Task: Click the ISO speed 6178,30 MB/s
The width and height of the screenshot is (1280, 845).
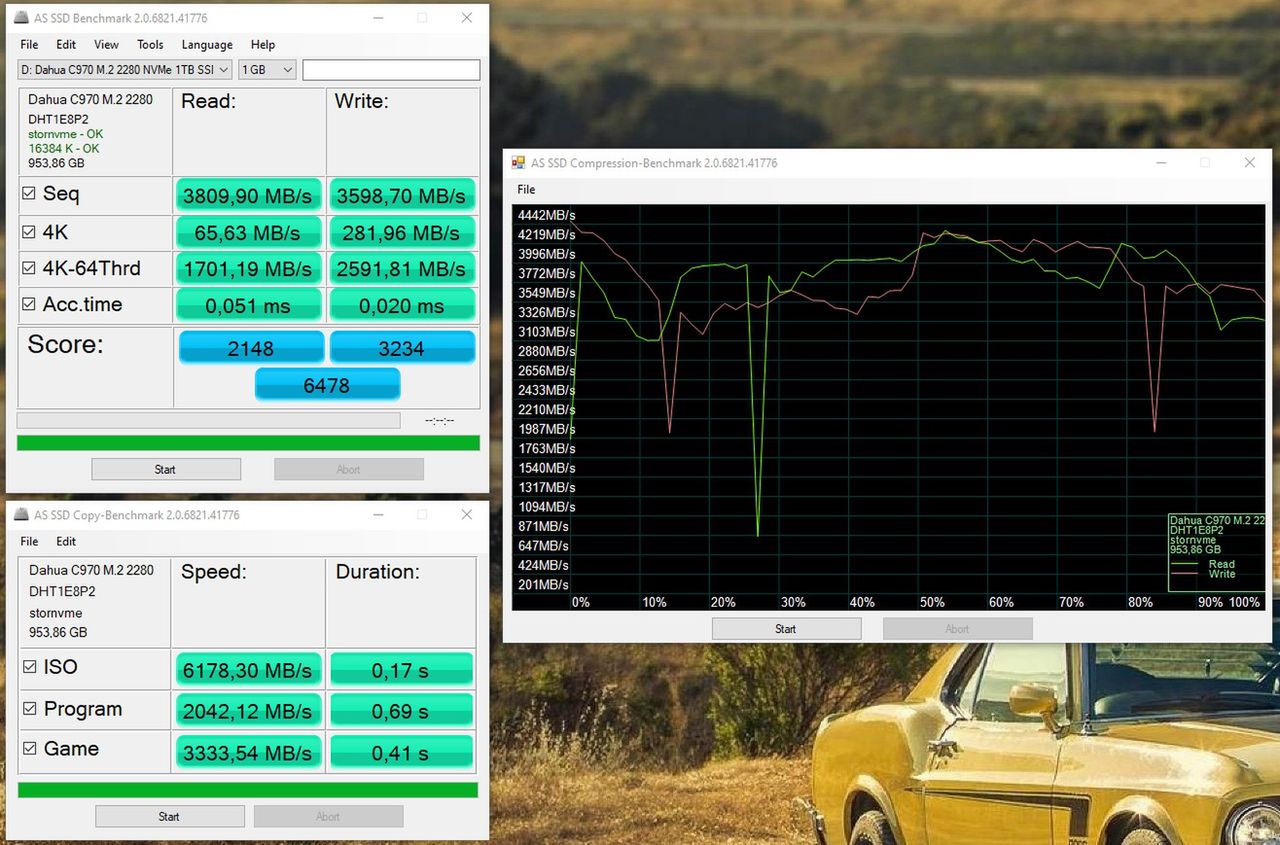Action: tap(249, 670)
